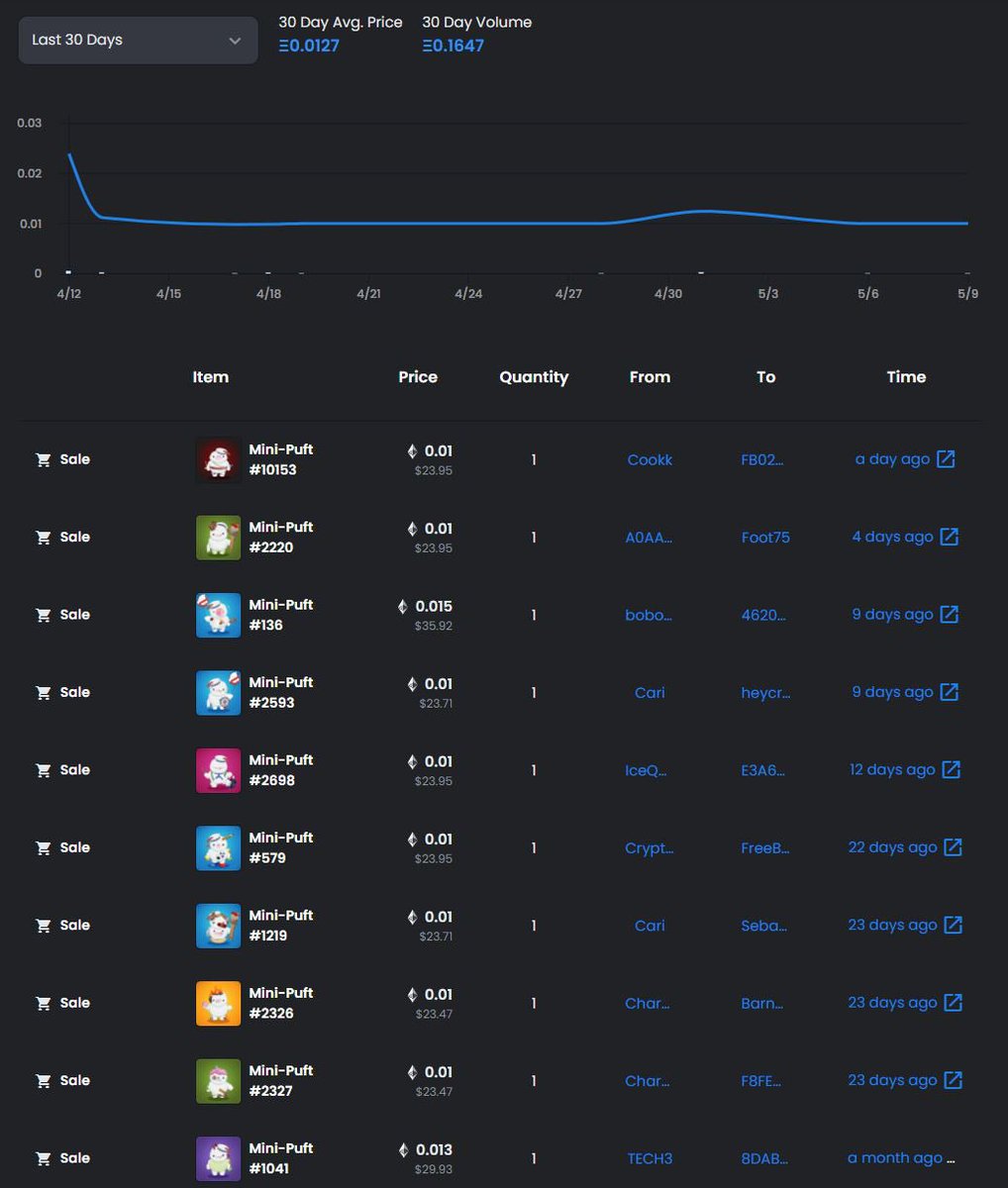Open the purple Mini-Puft #1041 thumbnail

[x=218, y=1158]
